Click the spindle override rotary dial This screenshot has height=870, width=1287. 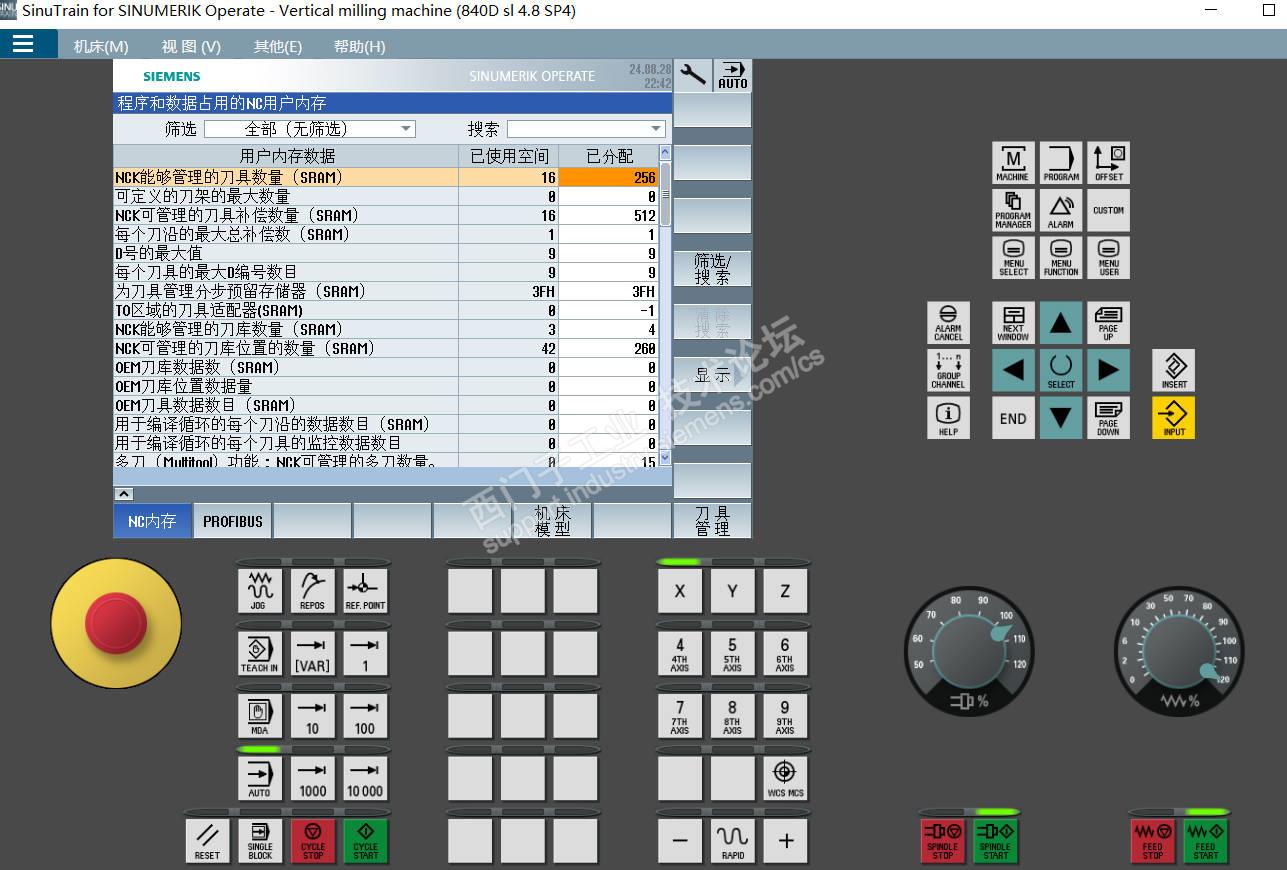point(969,652)
